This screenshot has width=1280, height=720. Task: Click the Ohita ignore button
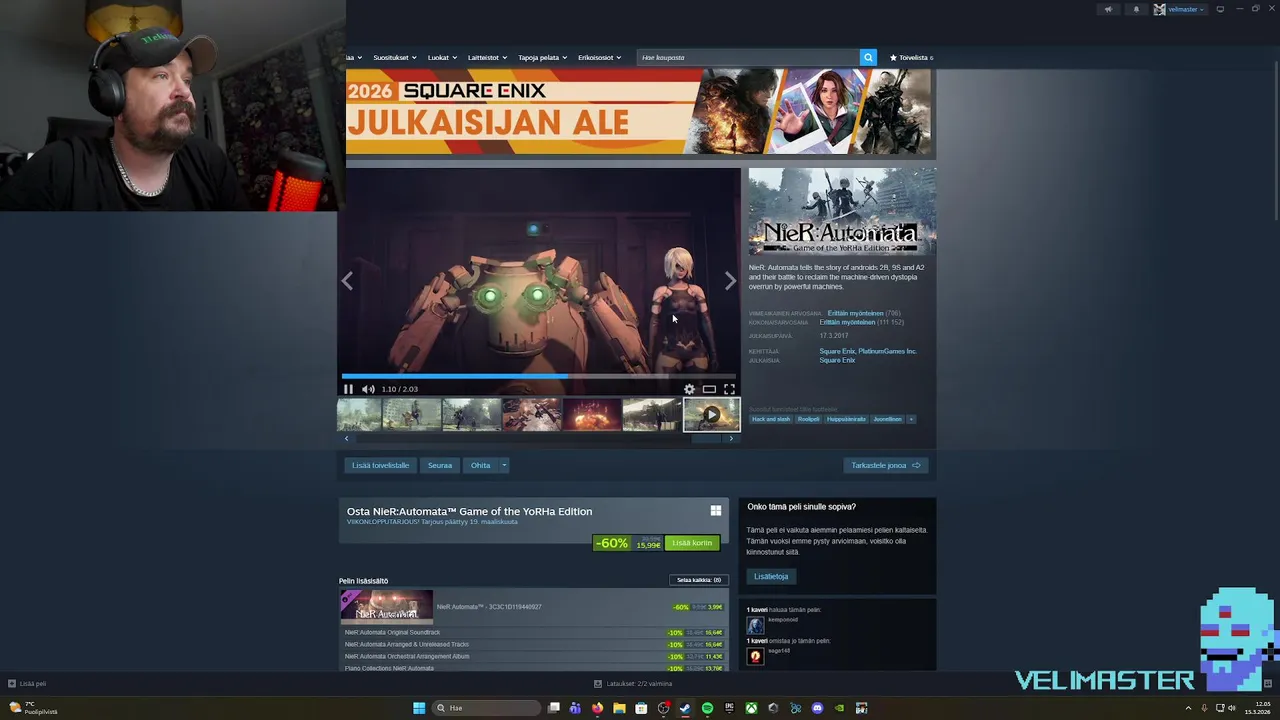[x=481, y=465]
